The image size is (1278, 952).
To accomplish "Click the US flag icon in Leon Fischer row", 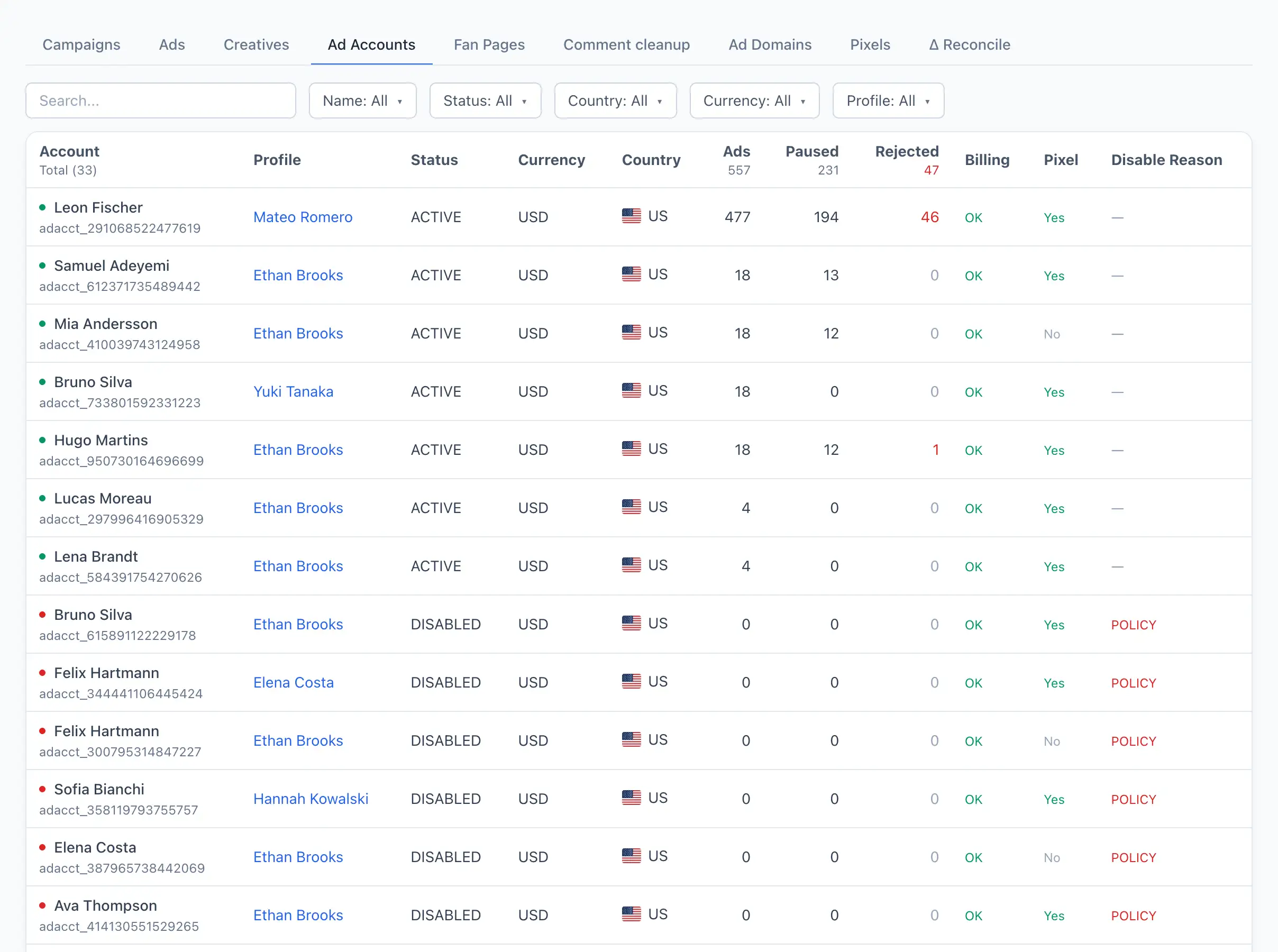I will tap(631, 216).
